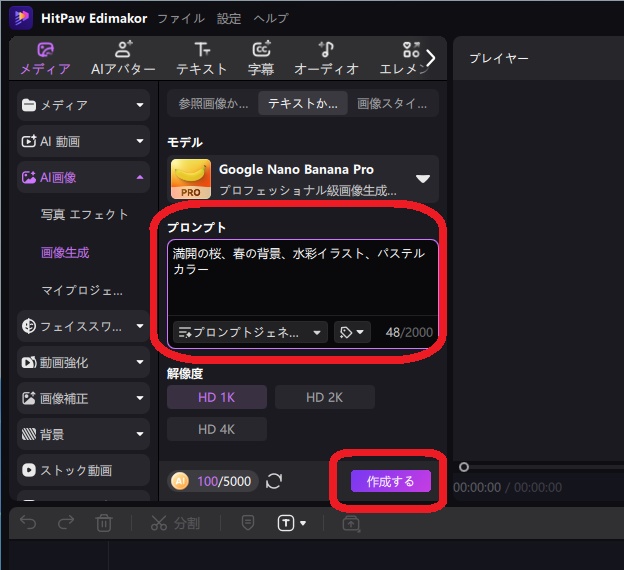Screen dimensions: 624x570
Task: Click the ストック動画 play icon
Action: (29, 470)
